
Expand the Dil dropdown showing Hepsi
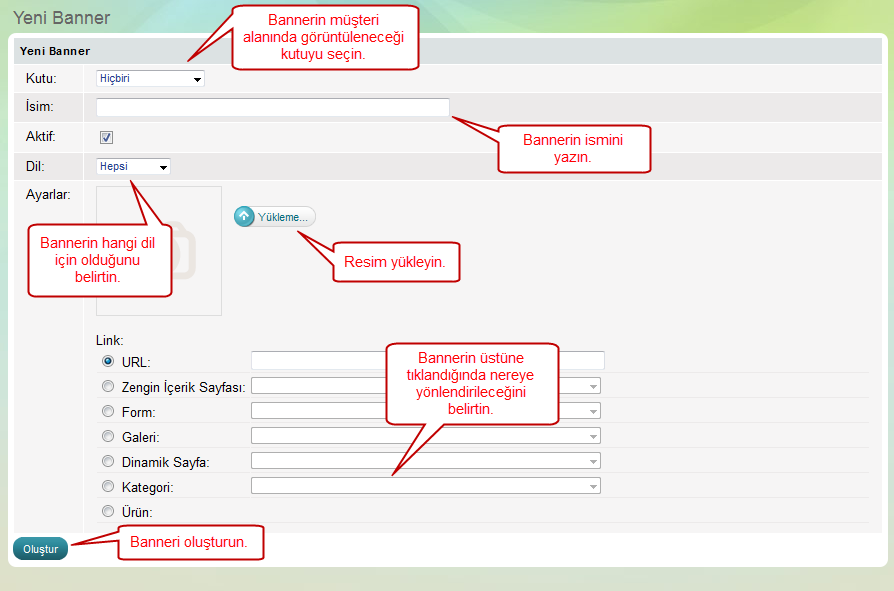(x=133, y=166)
